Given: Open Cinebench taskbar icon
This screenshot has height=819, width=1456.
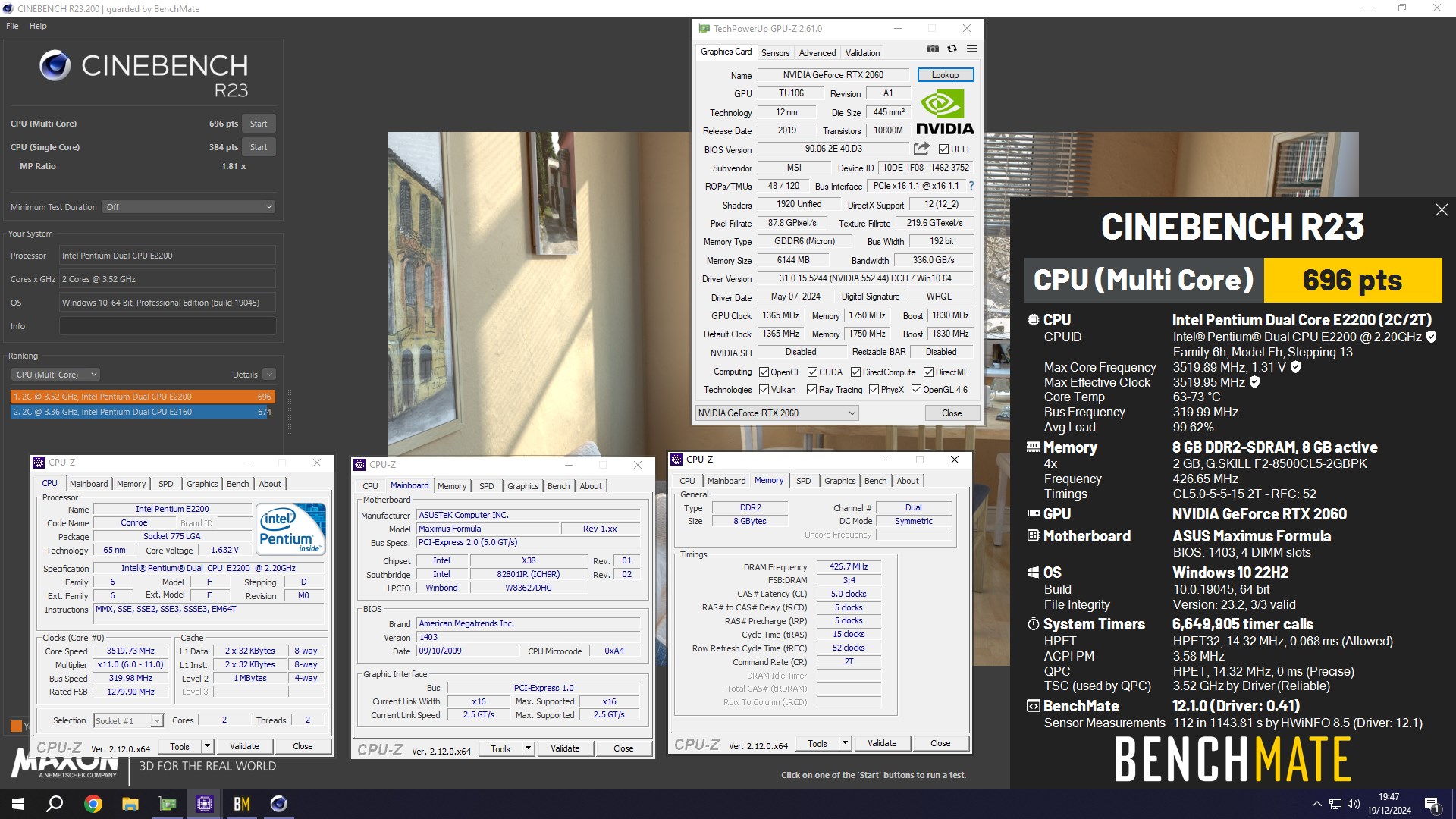Looking at the screenshot, I should click(x=278, y=804).
